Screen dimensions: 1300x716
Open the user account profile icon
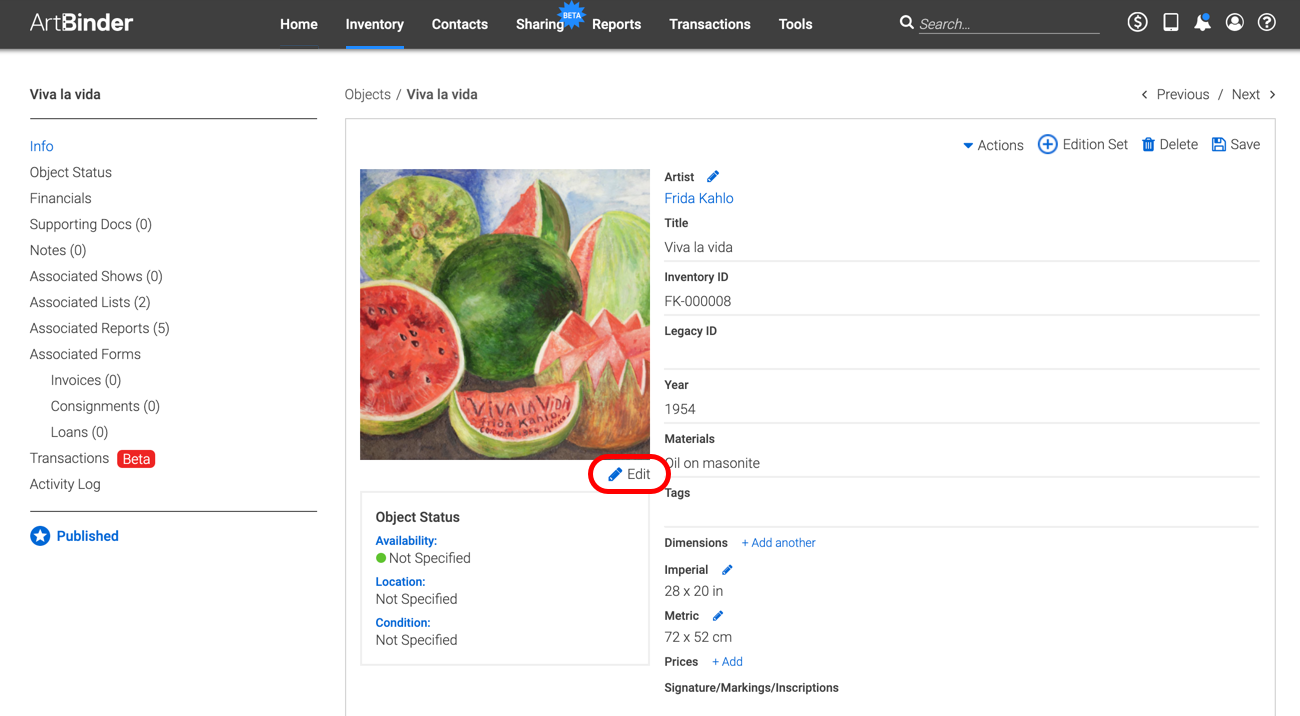pos(1235,23)
